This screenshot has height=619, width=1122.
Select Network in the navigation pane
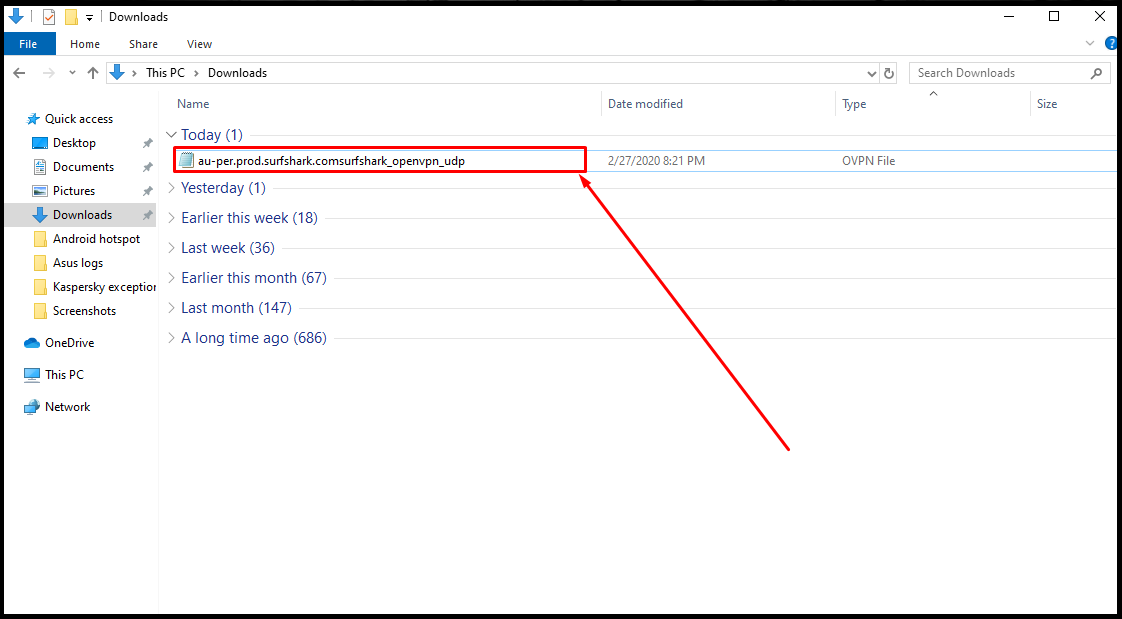pos(67,407)
